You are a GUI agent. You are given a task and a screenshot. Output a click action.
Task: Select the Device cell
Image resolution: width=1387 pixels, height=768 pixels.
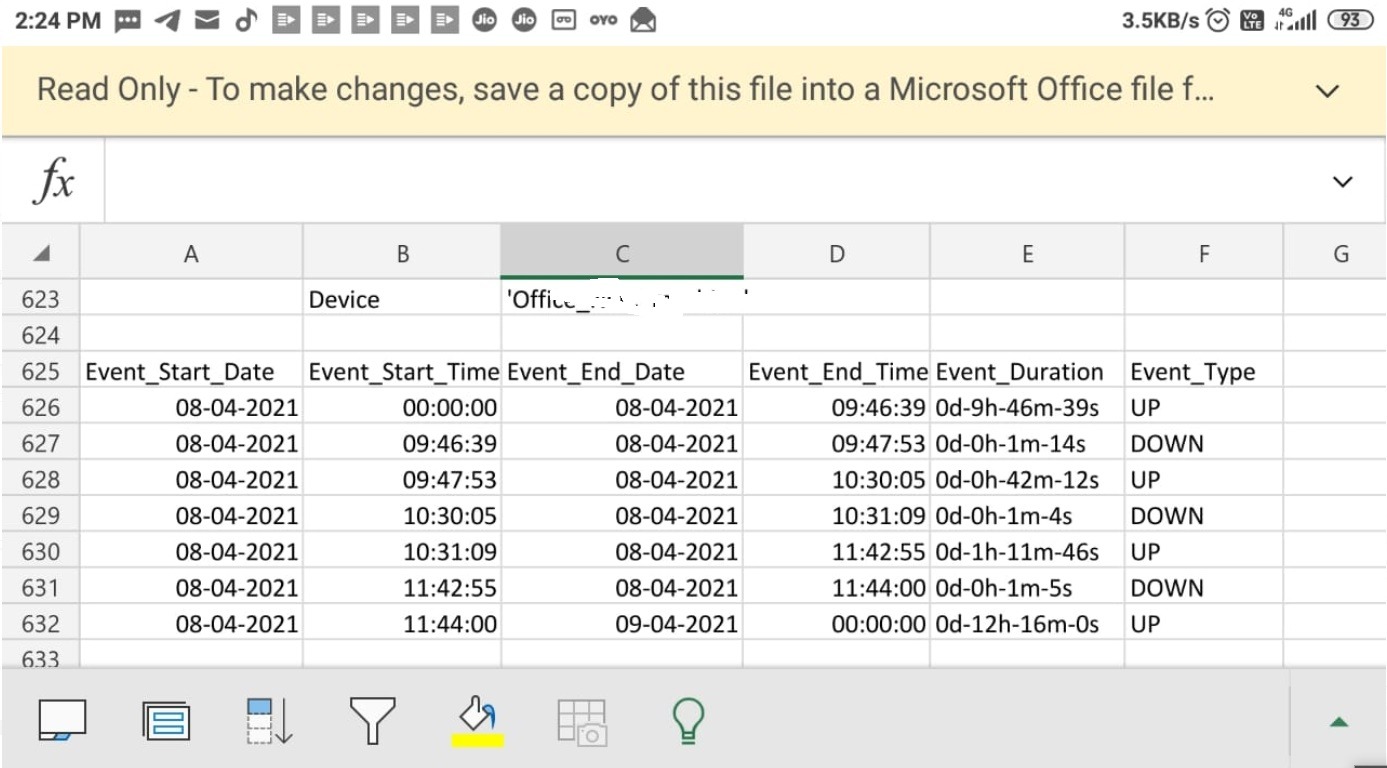(x=402, y=299)
